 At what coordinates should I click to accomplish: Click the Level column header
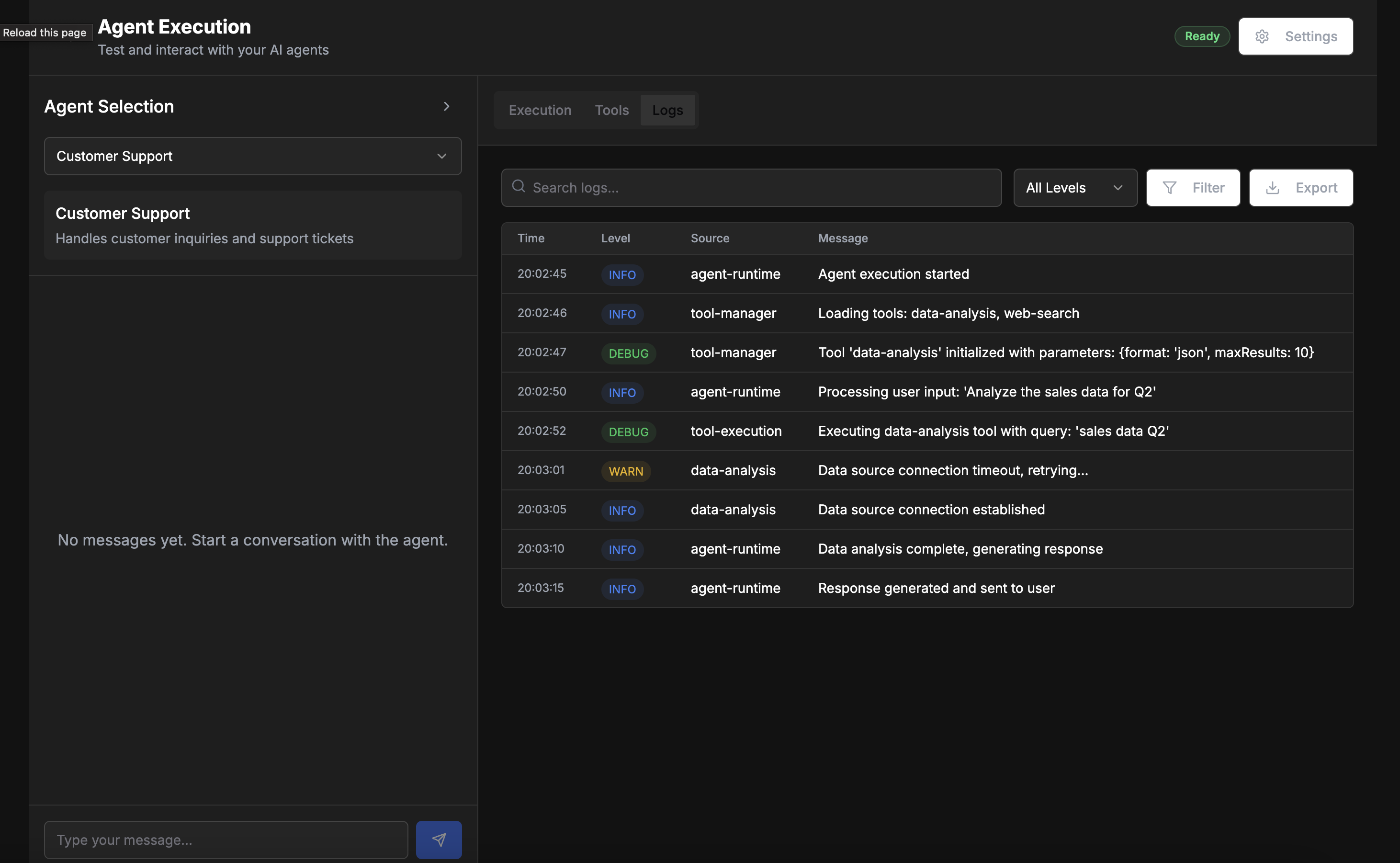[x=615, y=238]
